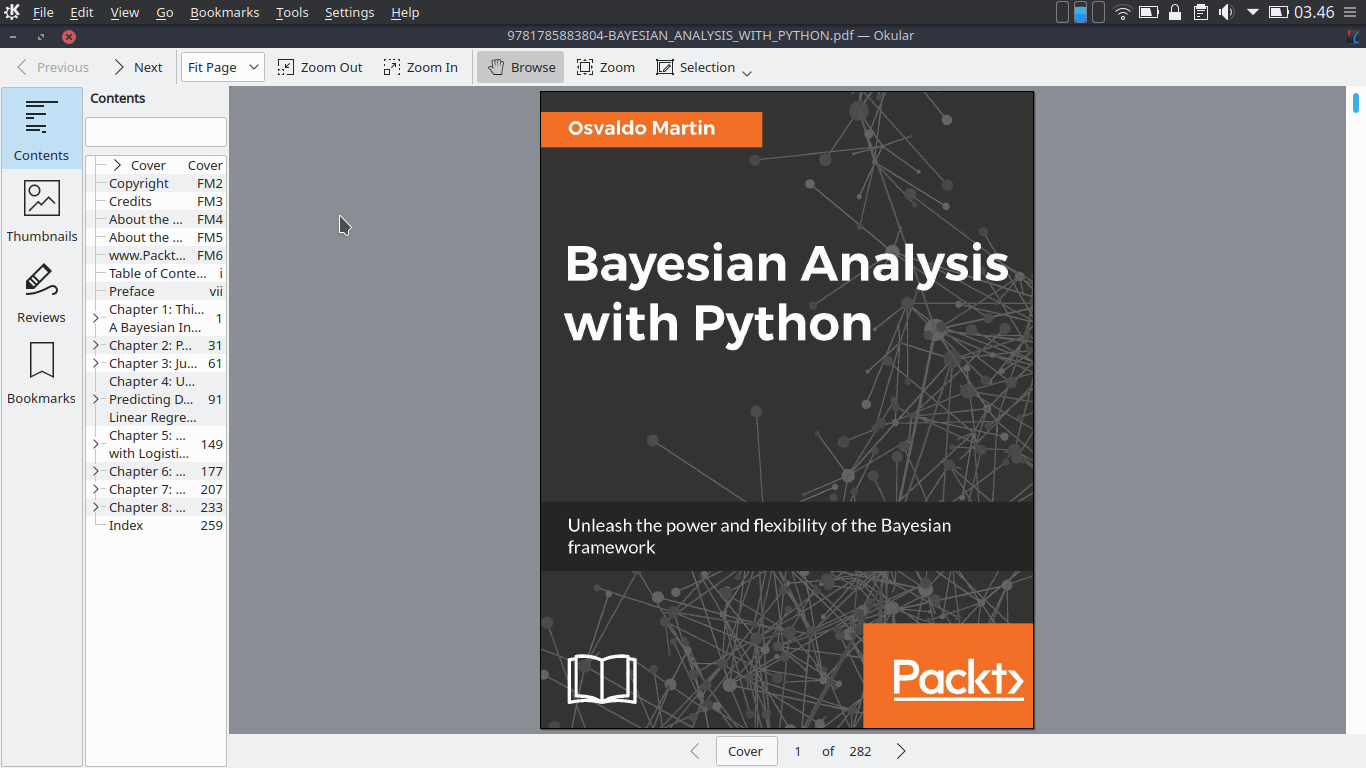The image size is (1366, 768).
Task: Open the Settings menu
Action: coord(350,12)
